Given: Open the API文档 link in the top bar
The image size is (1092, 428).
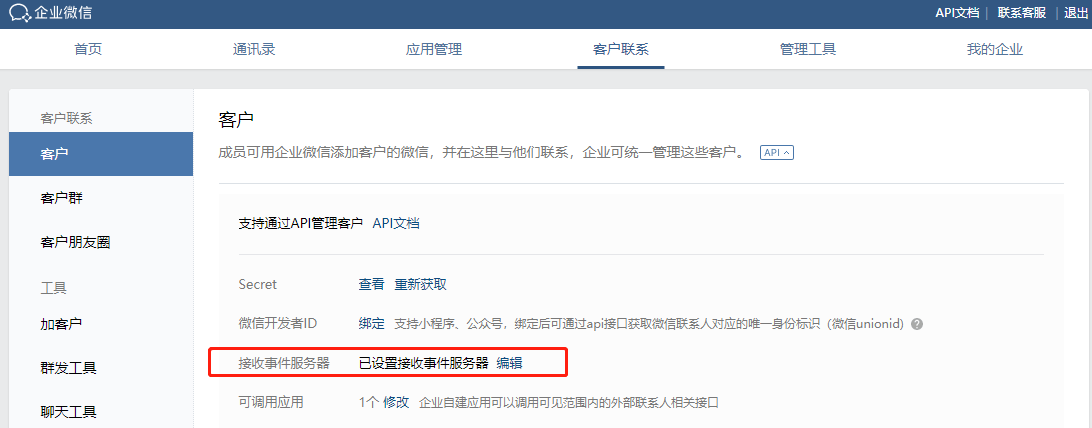Looking at the screenshot, I should pyautogui.click(x=957, y=13).
